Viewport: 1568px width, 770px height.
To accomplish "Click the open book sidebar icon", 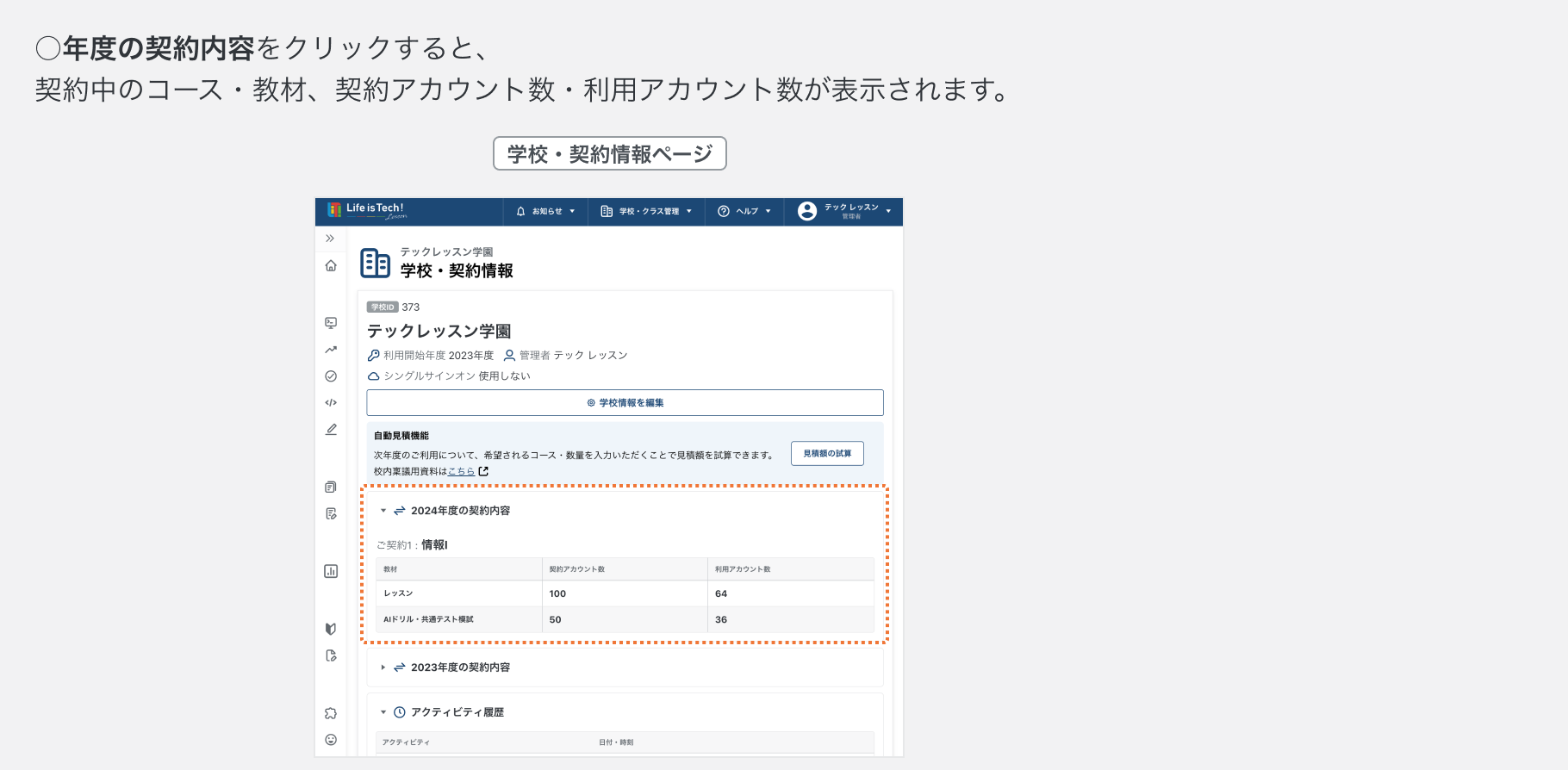I will click(x=331, y=629).
